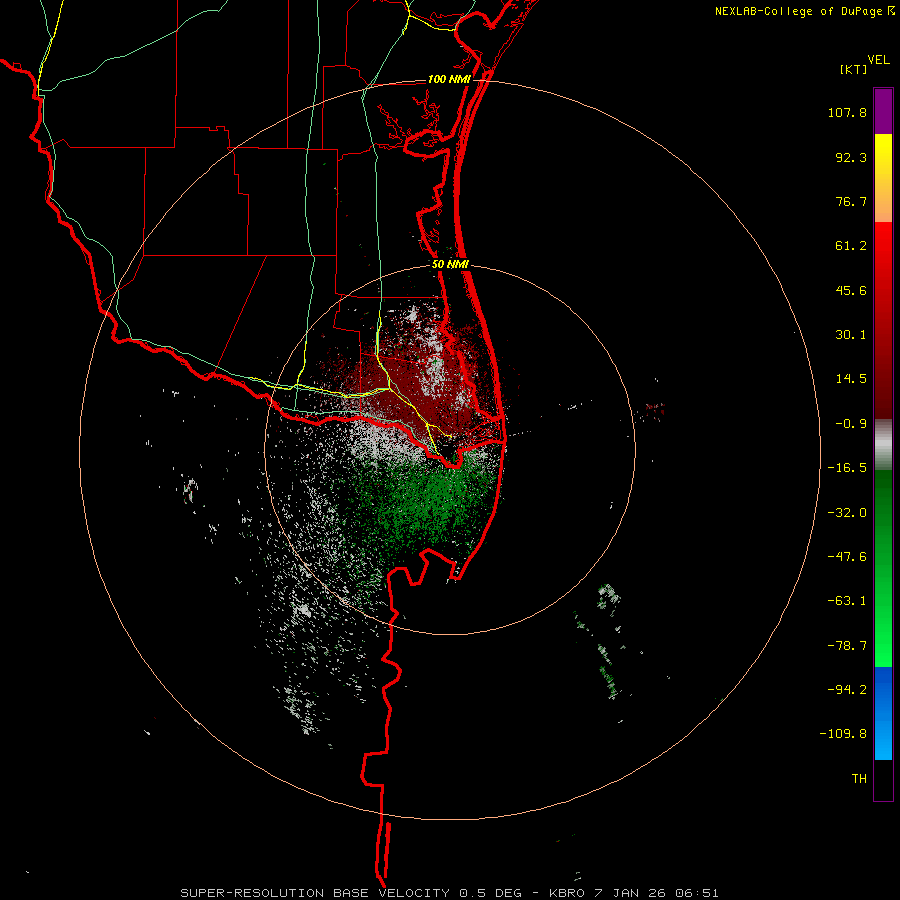The image size is (900, 900).
Task: Click the -32.0 velocity scale value
Action: click(x=847, y=513)
